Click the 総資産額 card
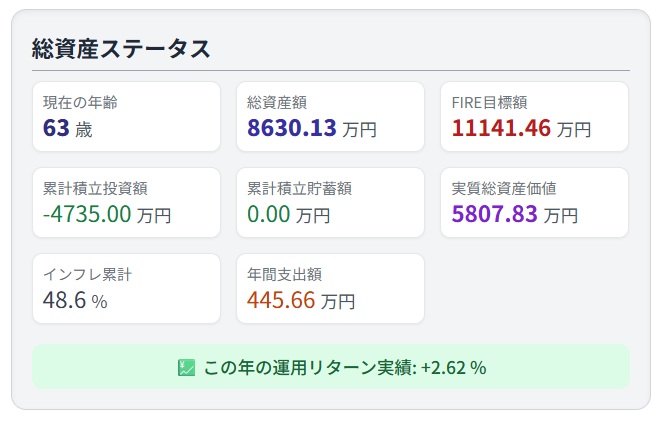 pyautogui.click(x=330, y=117)
